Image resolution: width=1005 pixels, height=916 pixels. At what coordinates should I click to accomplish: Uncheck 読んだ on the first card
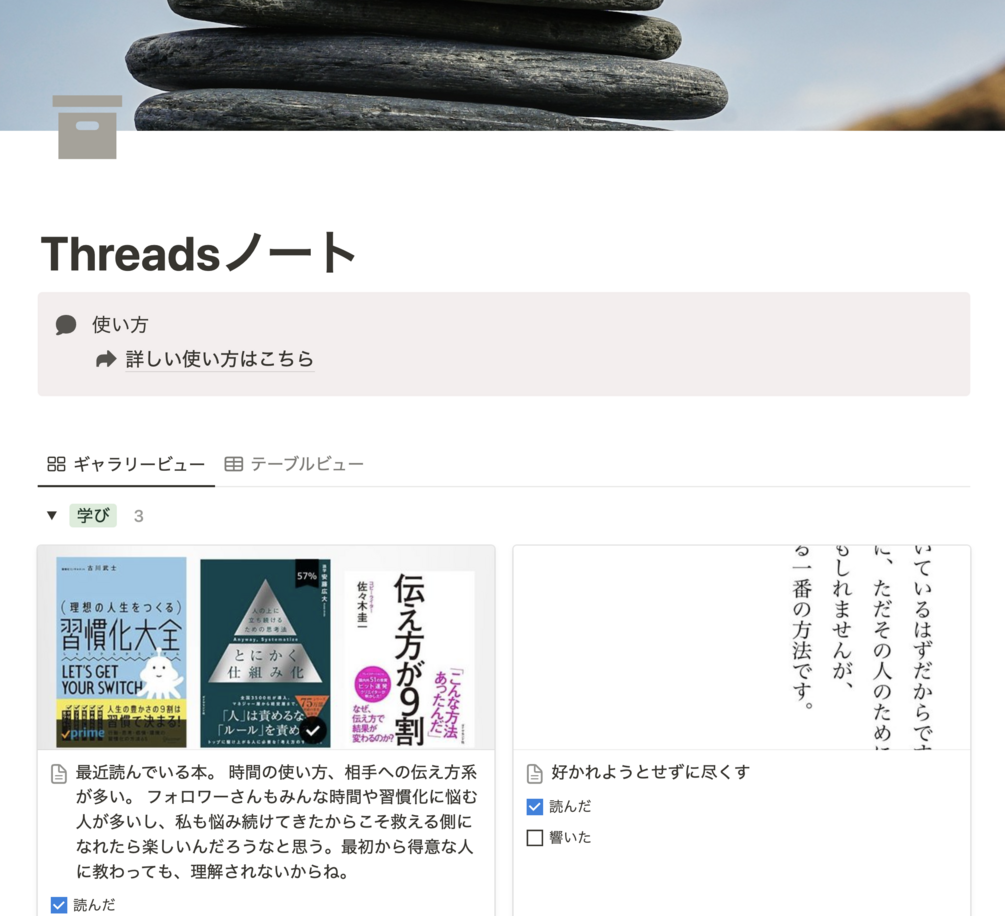click(x=59, y=905)
